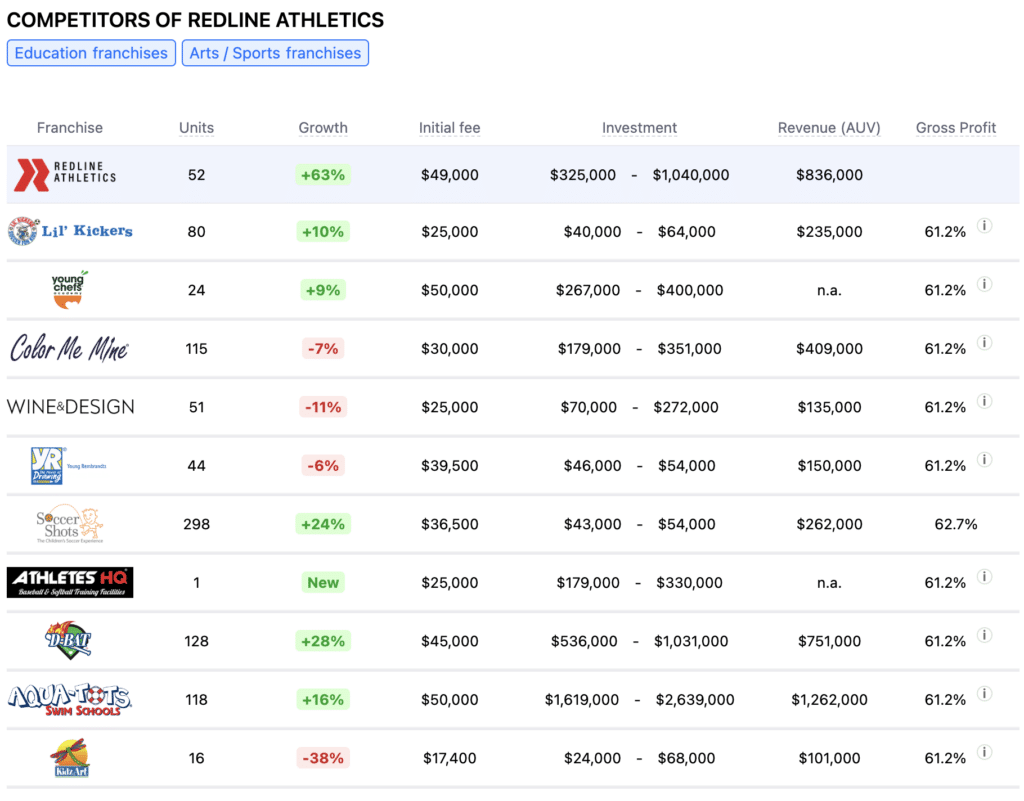Select the $2,639,000 investment maximum value
The width and height of the screenshot is (1024, 801).
tap(695, 700)
